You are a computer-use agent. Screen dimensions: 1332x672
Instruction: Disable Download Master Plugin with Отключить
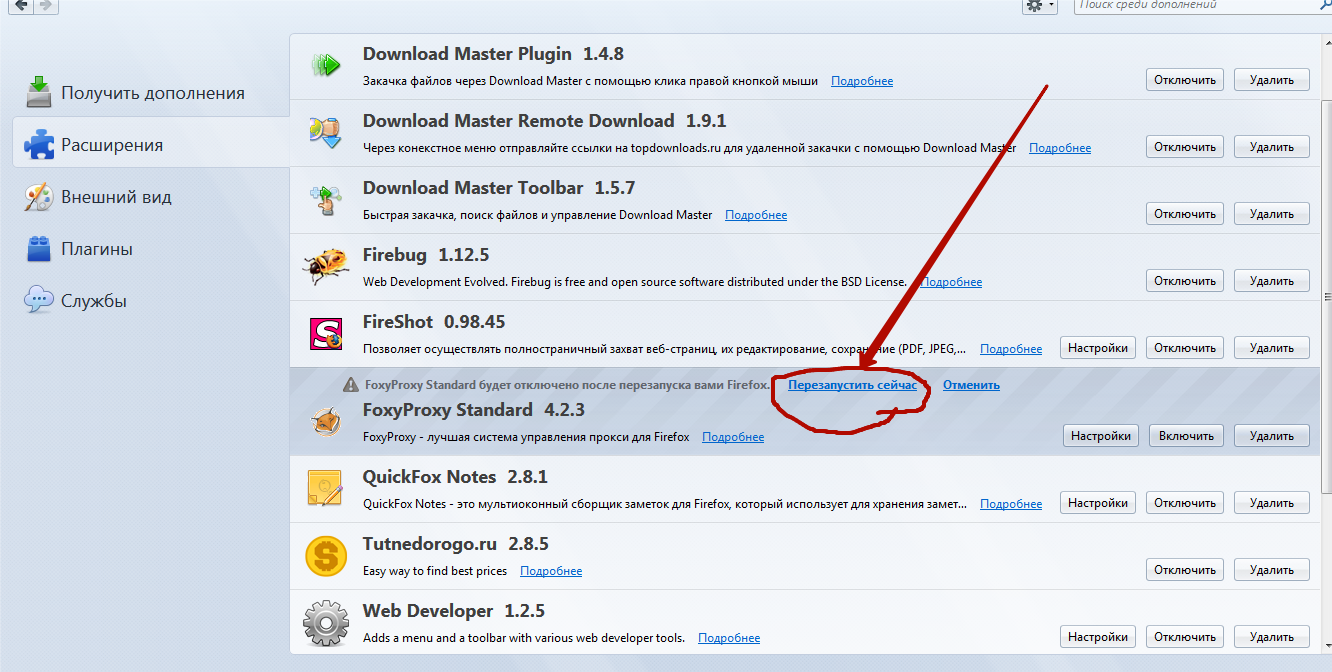pyautogui.click(x=1184, y=80)
